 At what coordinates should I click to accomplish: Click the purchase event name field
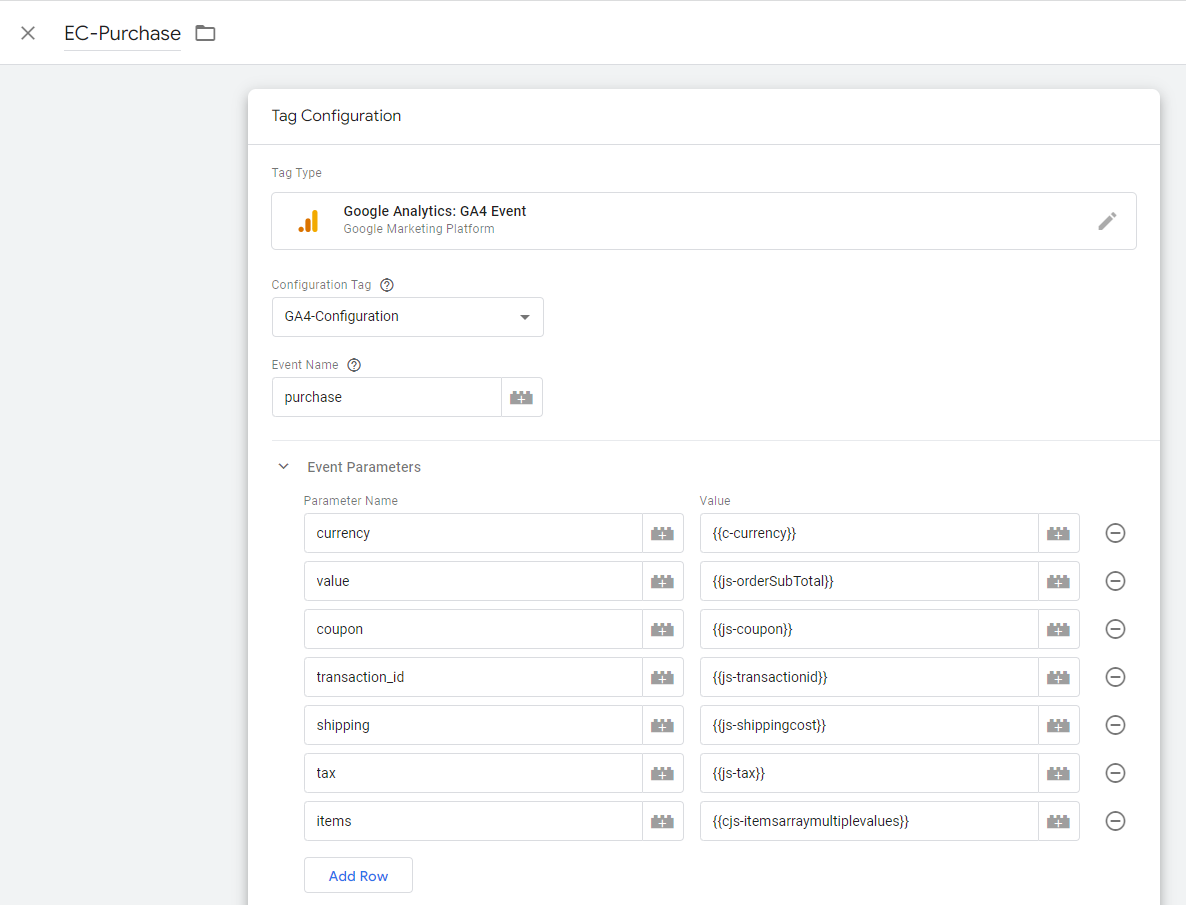click(386, 397)
